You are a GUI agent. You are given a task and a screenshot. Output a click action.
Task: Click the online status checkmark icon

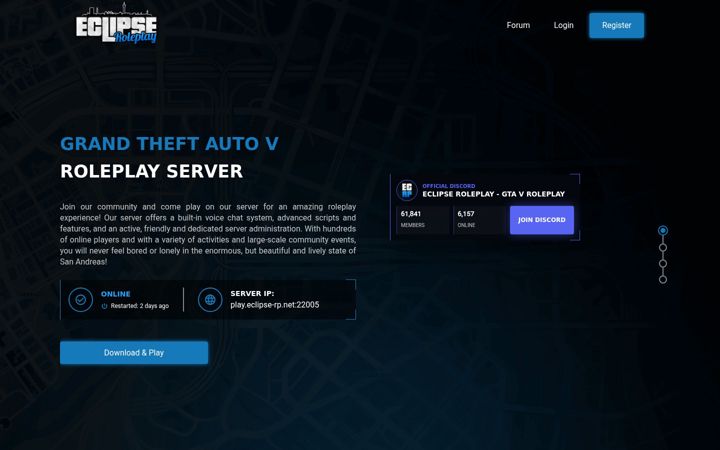click(x=81, y=300)
